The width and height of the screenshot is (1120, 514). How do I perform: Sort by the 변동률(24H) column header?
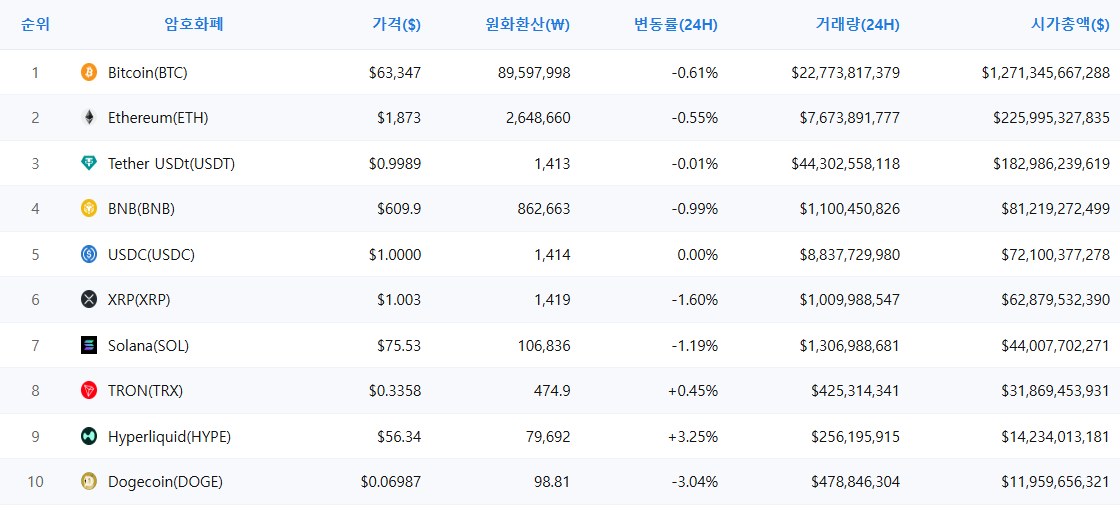[x=676, y=24]
